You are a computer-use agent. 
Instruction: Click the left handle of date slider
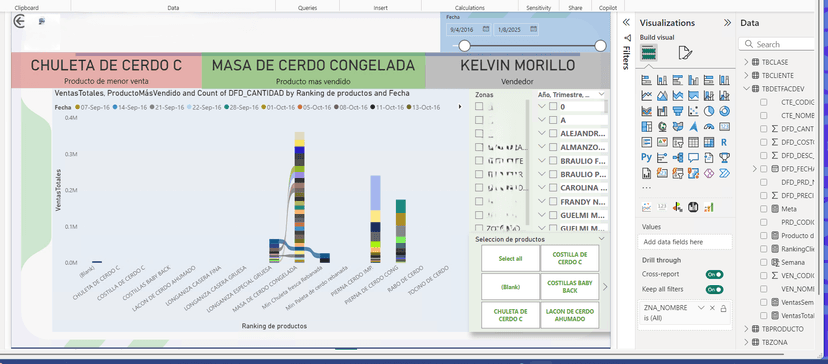[464, 46]
